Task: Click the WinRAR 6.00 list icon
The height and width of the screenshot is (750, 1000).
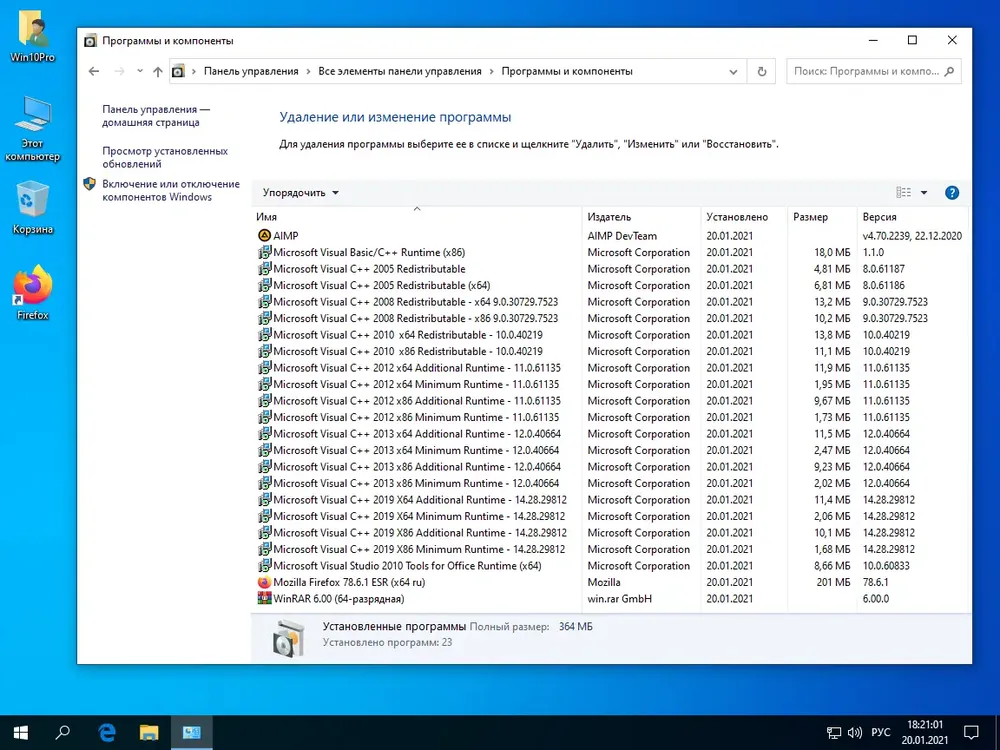Action: pos(264,598)
